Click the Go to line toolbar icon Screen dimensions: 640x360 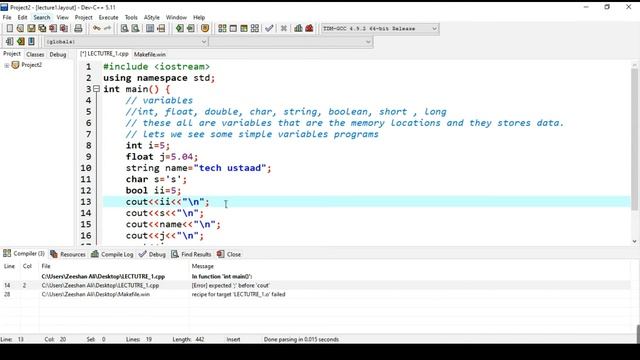tap(161, 28)
